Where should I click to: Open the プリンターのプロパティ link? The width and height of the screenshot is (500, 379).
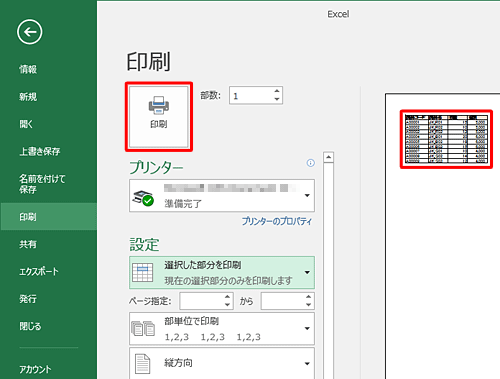(x=277, y=221)
